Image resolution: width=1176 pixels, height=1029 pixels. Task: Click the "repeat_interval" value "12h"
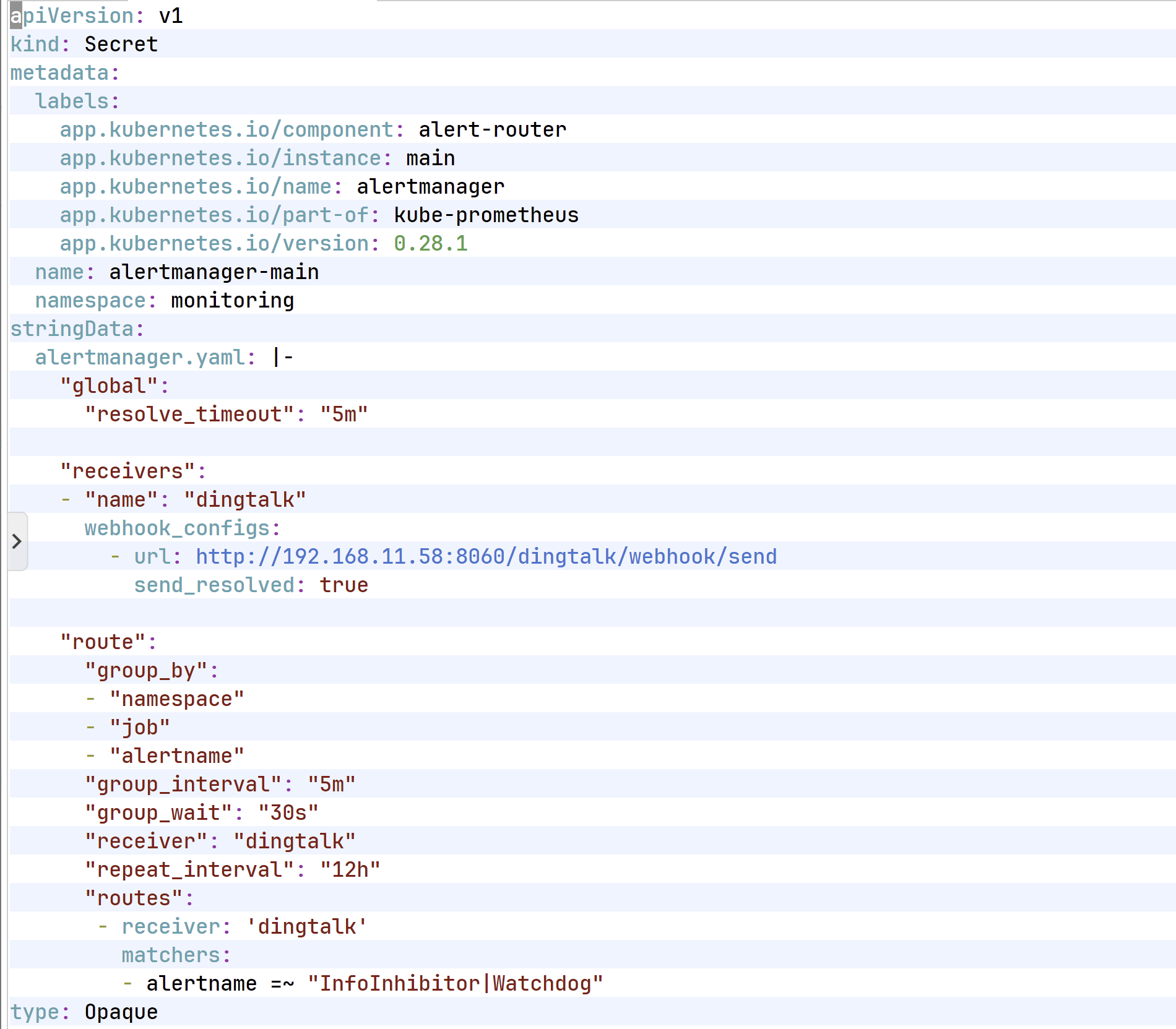point(350,870)
